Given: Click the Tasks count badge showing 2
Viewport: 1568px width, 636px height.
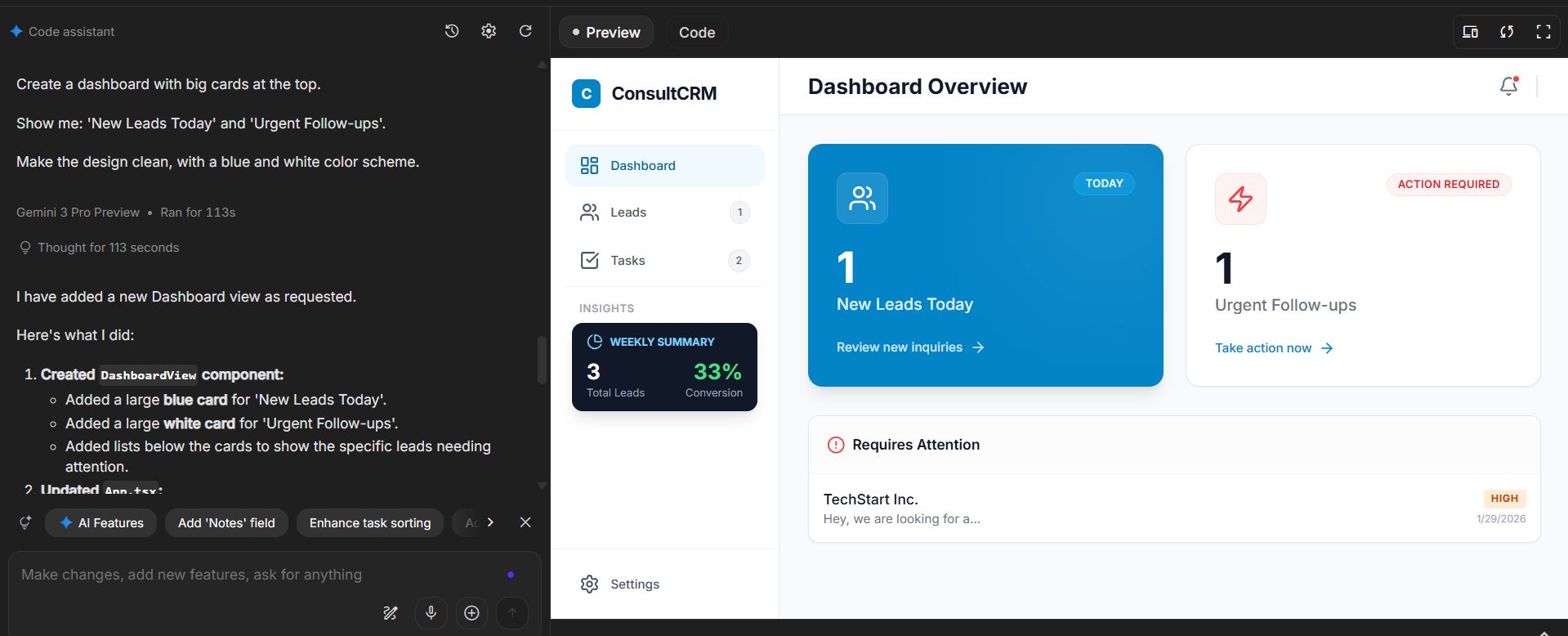Looking at the screenshot, I should tap(739, 261).
